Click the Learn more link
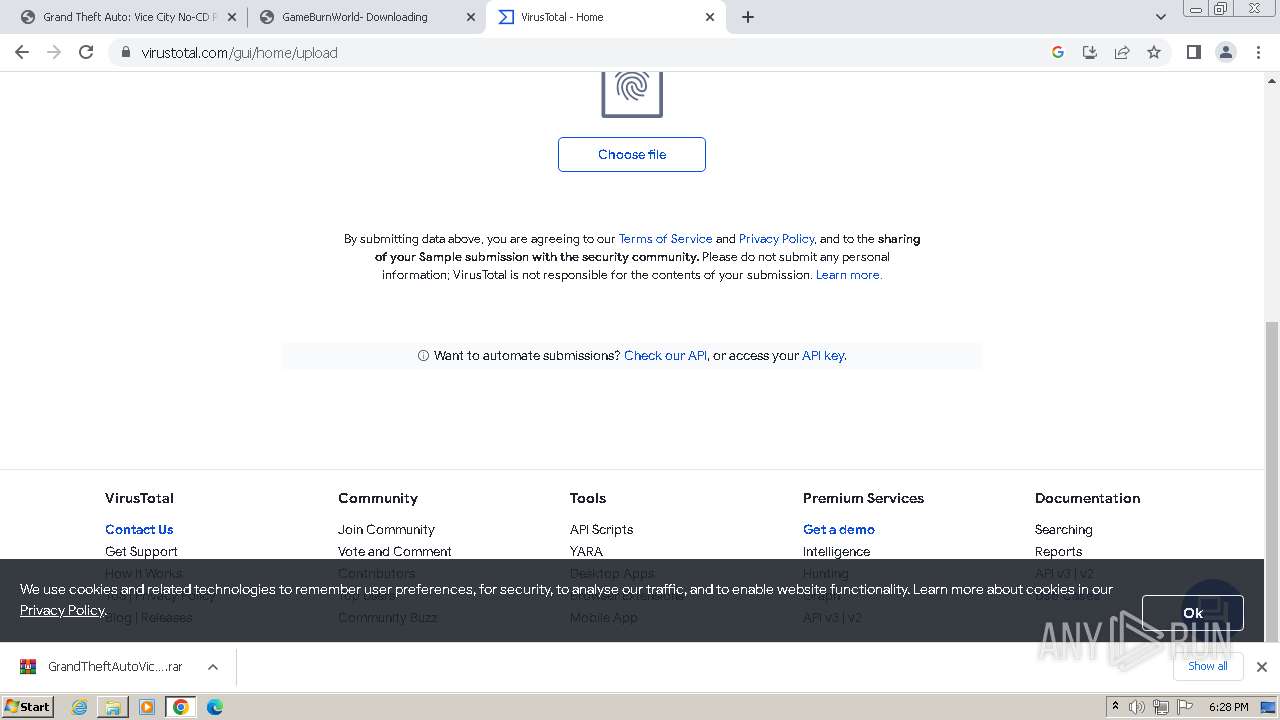Viewport: 1280px width, 720px height. [x=848, y=275]
